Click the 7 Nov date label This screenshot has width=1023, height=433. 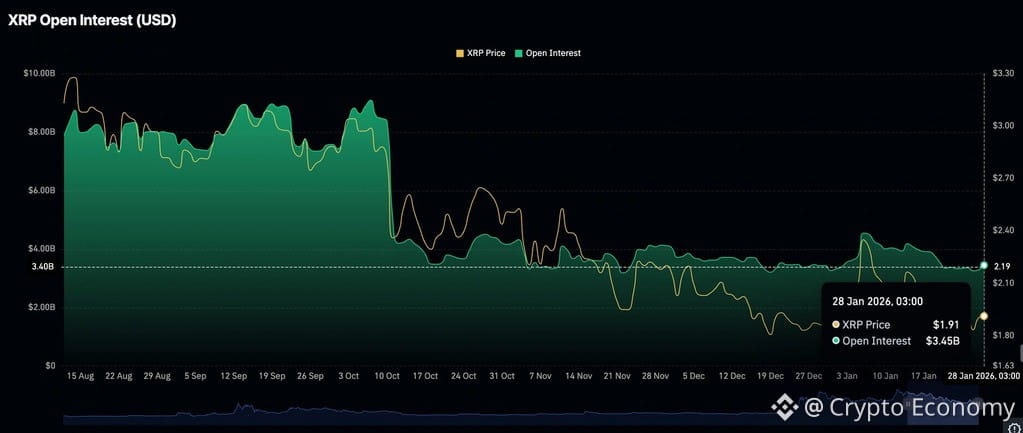tap(540, 377)
